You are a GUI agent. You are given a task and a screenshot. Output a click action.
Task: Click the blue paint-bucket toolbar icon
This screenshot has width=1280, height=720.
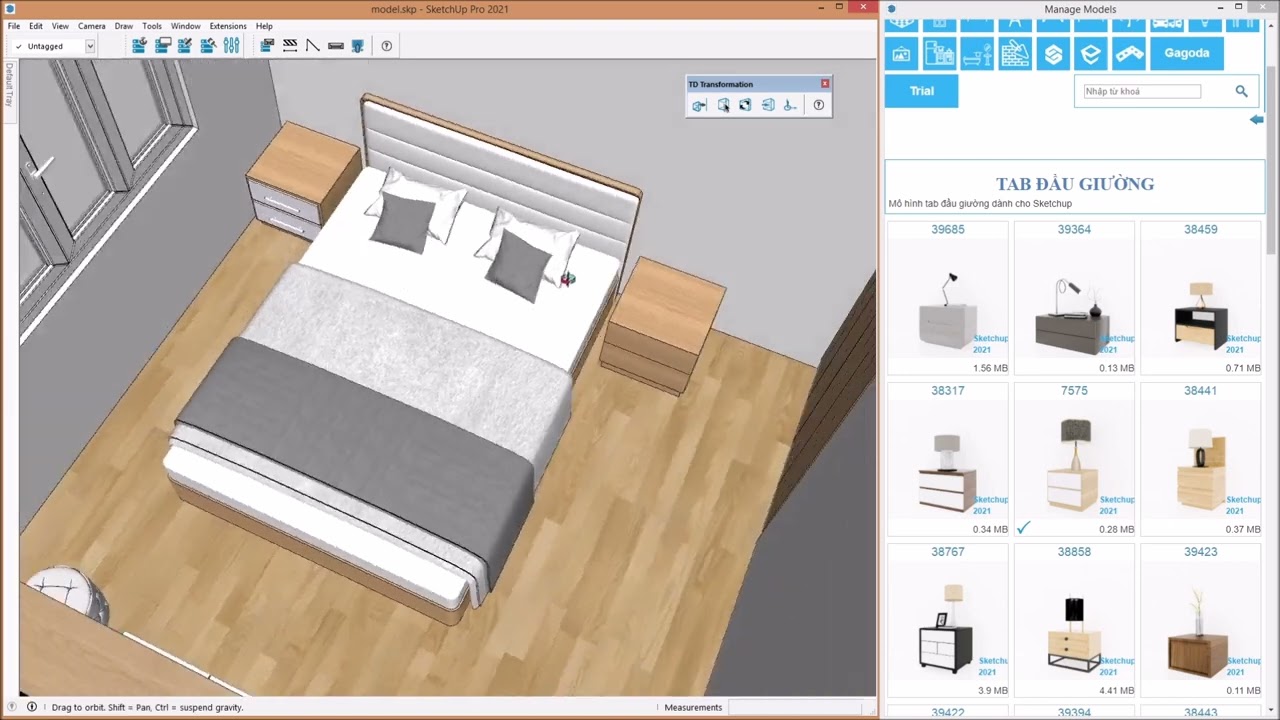pos(358,45)
